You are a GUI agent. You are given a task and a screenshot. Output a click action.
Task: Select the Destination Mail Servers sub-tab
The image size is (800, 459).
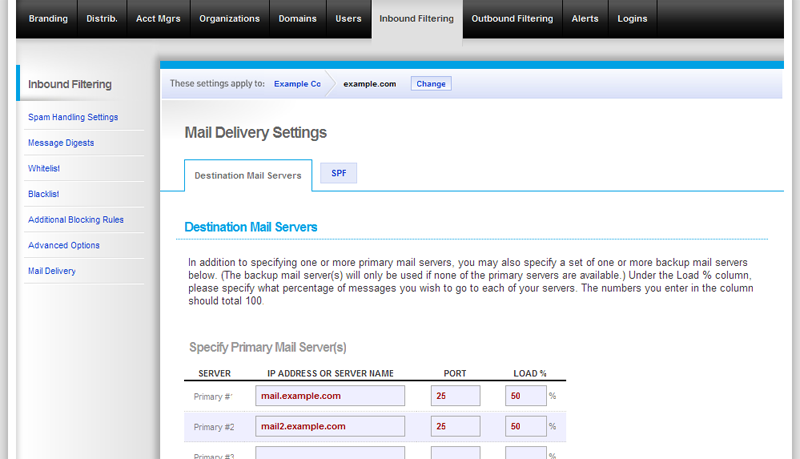[x=248, y=175]
